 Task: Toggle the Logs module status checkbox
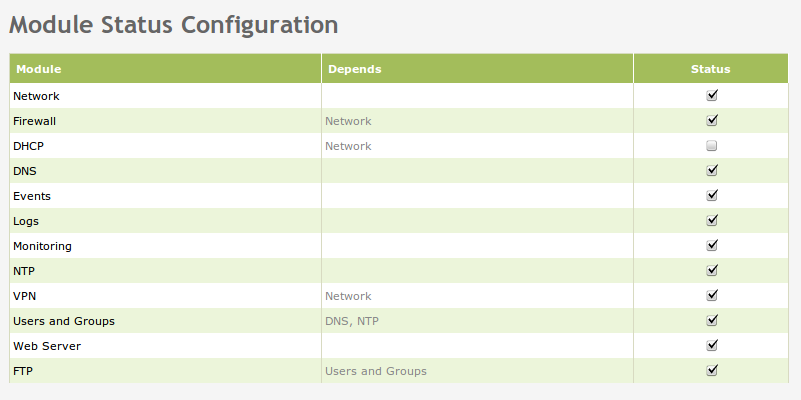[712, 221]
